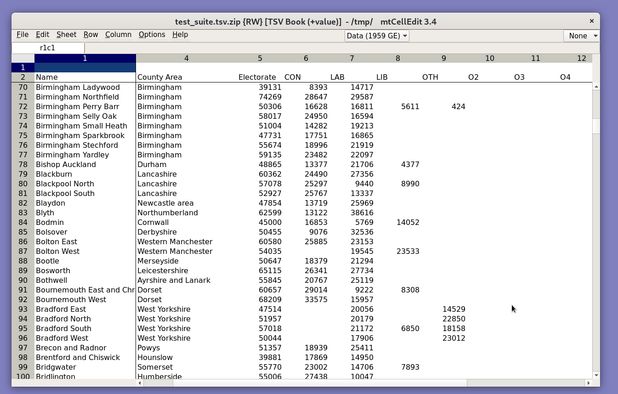Click the up arrow of the vertical scrollbar
Image resolution: width=618 pixels, height=394 pixels.
(596, 86)
